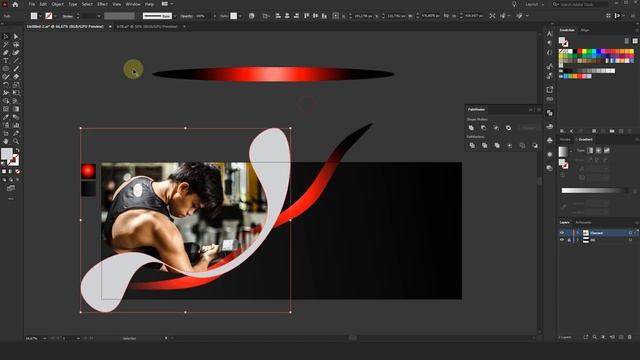Select the Zoom tool
This screenshot has width=640, height=360.
click(16, 141)
